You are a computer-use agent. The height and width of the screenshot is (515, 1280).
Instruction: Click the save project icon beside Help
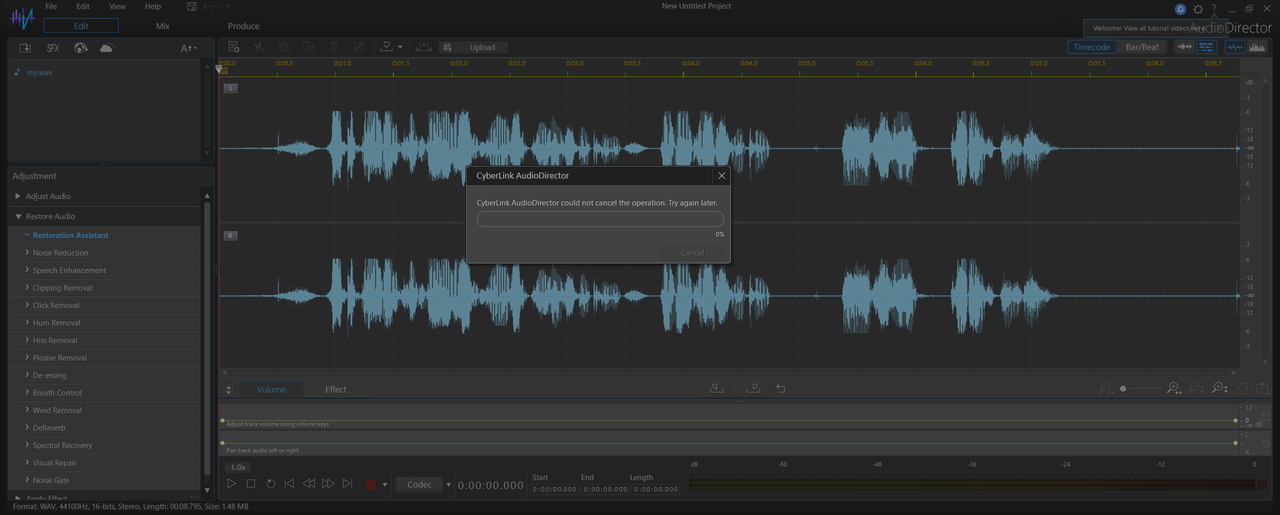point(192,6)
